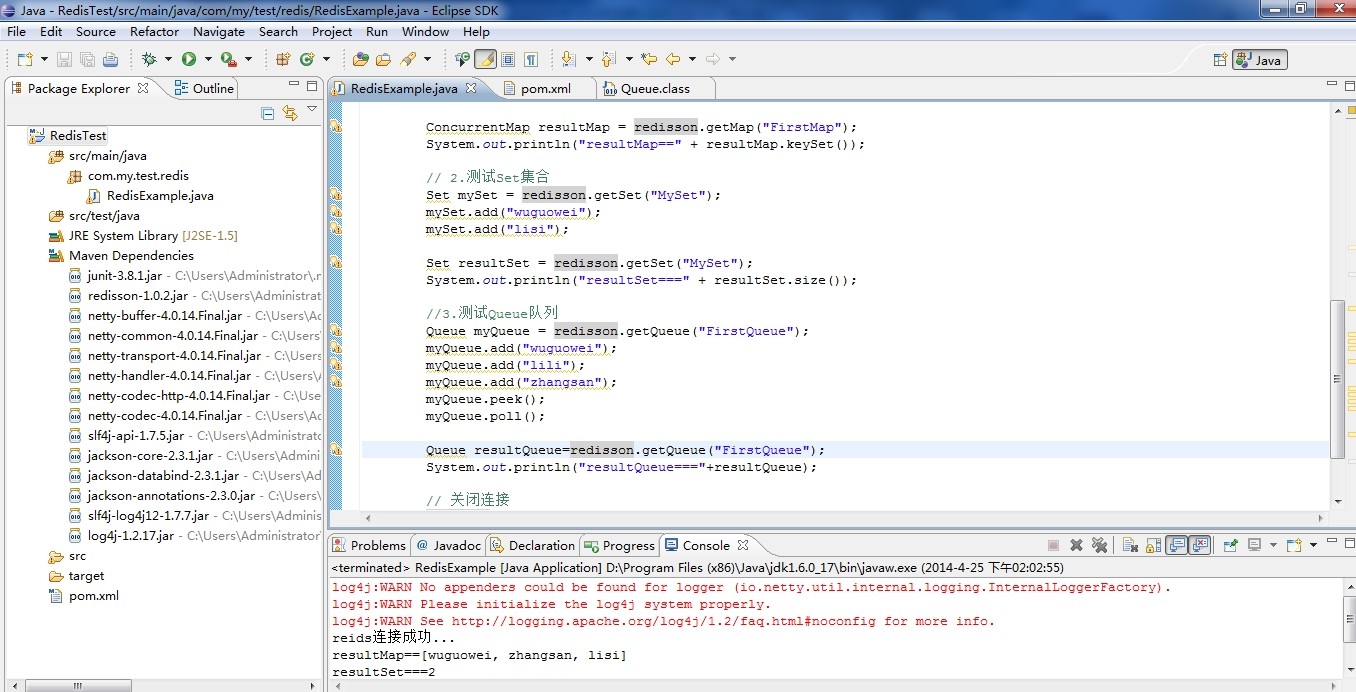
Task: Switch to the pom.xml editor tab
Action: click(545, 89)
